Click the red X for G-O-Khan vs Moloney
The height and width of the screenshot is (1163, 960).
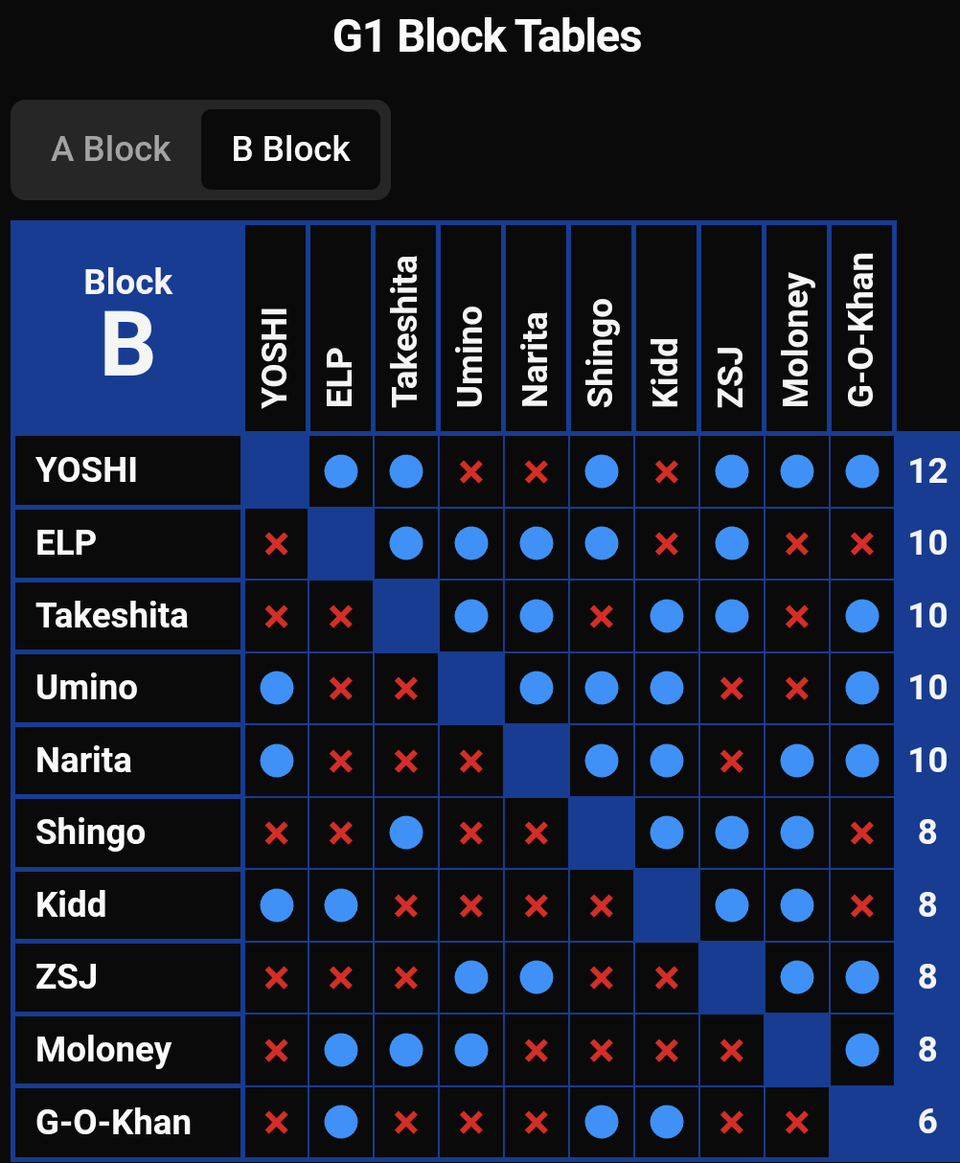point(797,1122)
